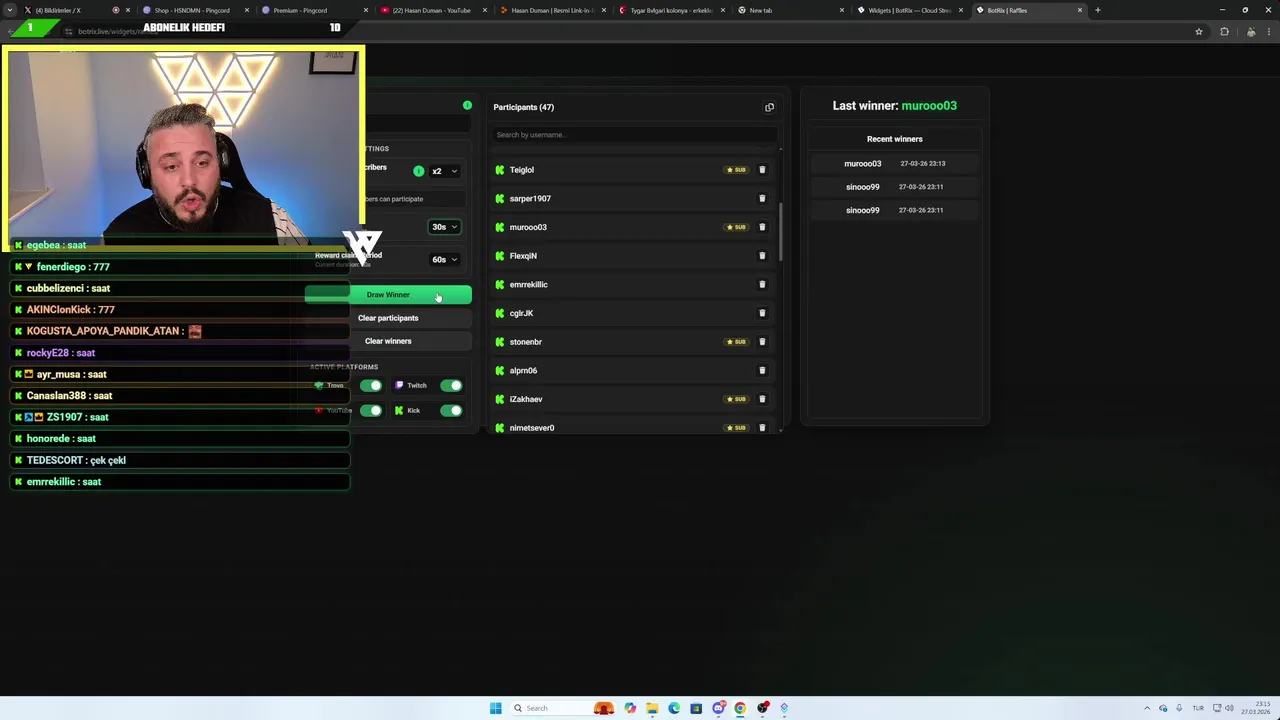The width and height of the screenshot is (1280, 720).
Task: Click Kick logo beside Teiglol
Action: [500, 170]
